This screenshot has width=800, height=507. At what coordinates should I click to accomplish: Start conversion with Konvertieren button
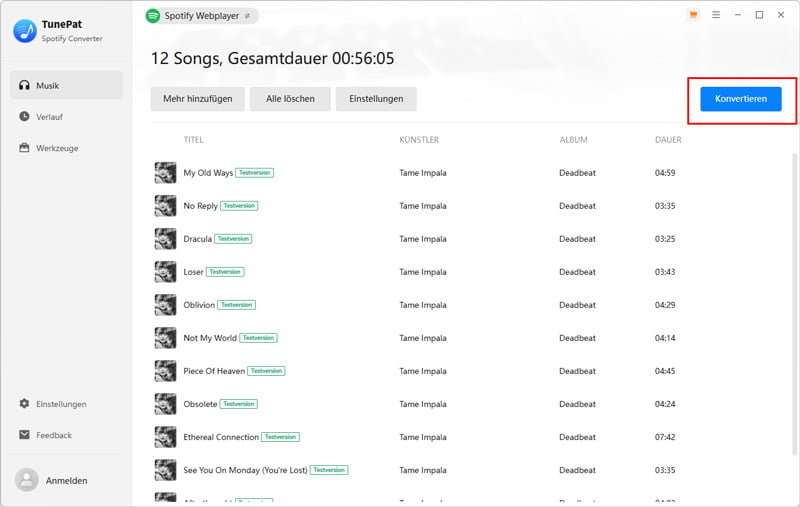741,99
